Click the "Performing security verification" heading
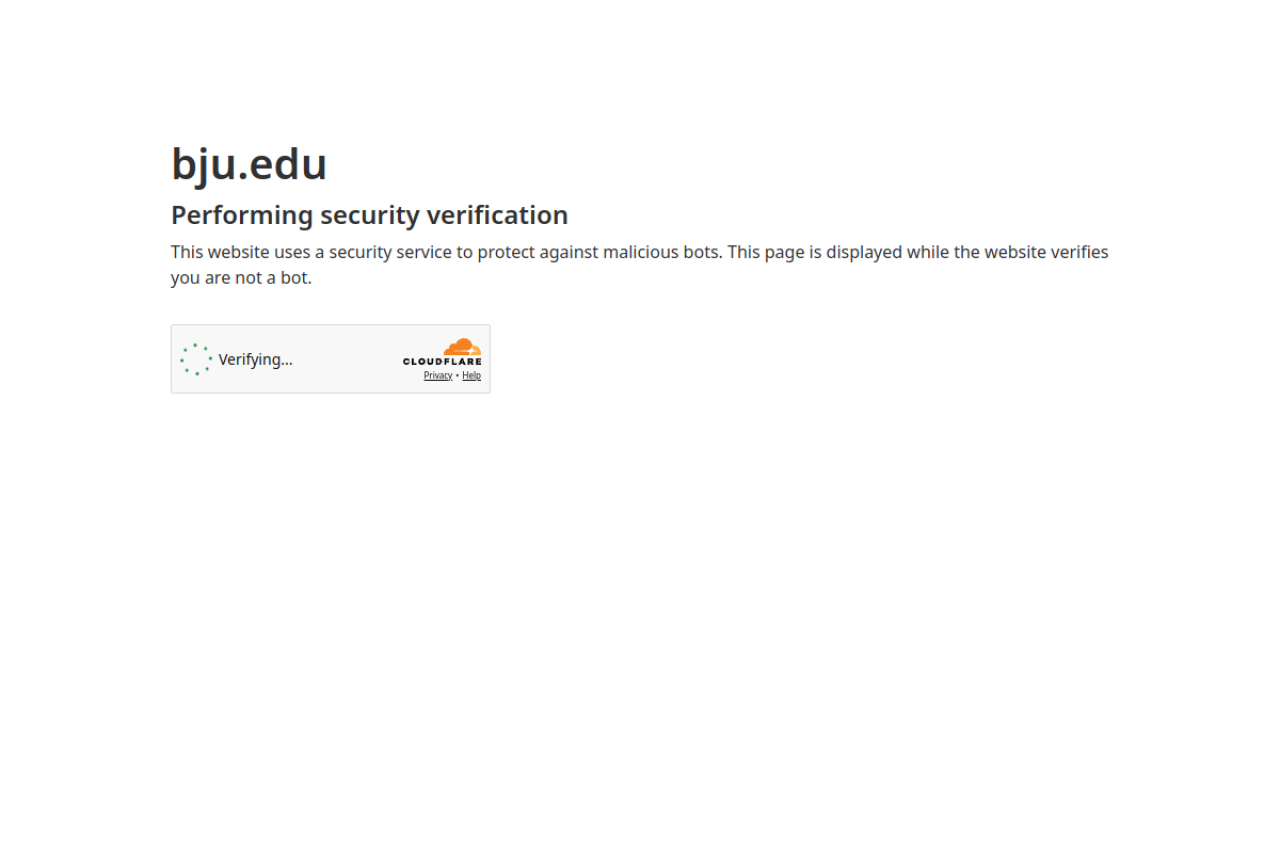This screenshot has width=1280, height=853. coord(369,215)
